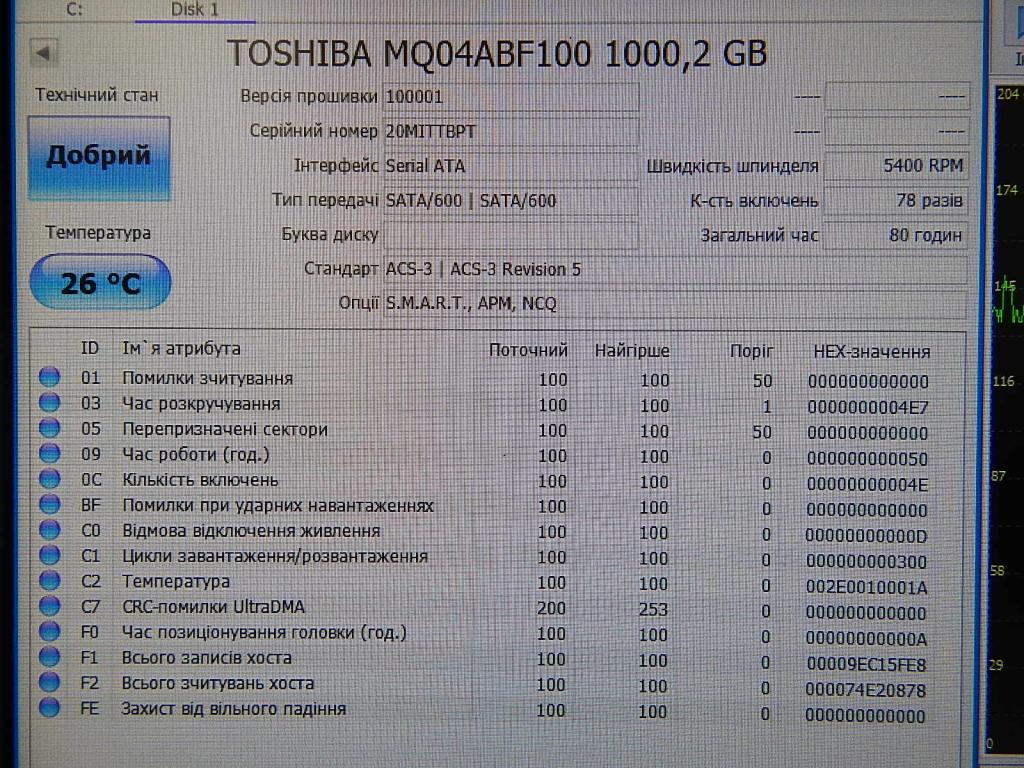Select firmware version field 100001
This screenshot has width=1024, height=768.
pyautogui.click(x=511, y=97)
